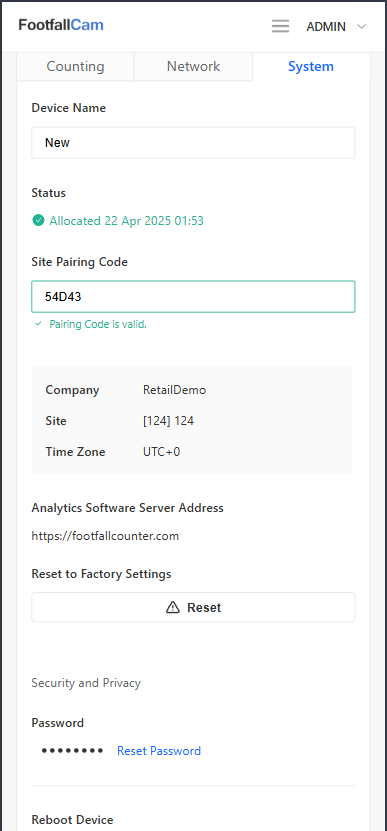Click the [124] 124 site value
387x831 pixels.
pos(168,421)
